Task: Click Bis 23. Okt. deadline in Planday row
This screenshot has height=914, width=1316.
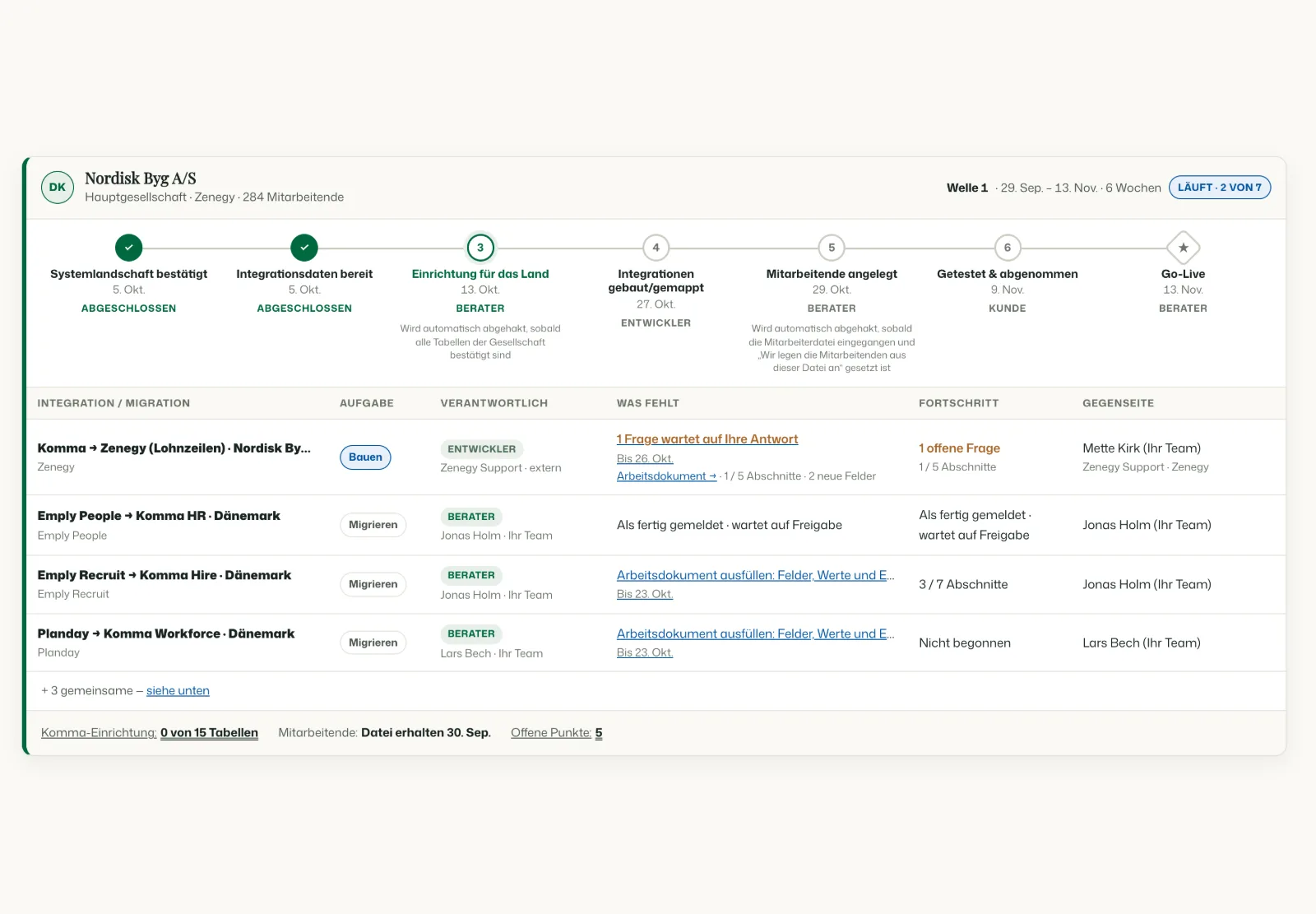Action: (645, 652)
